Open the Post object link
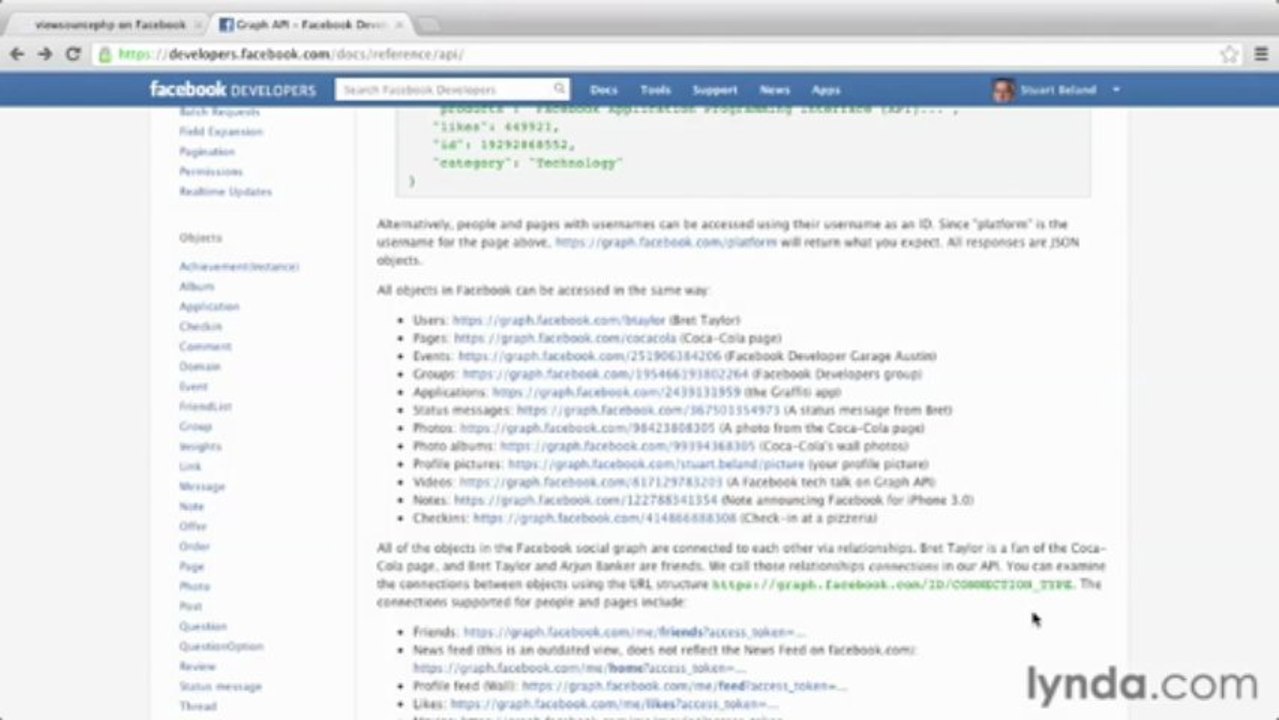 pyautogui.click(x=191, y=607)
